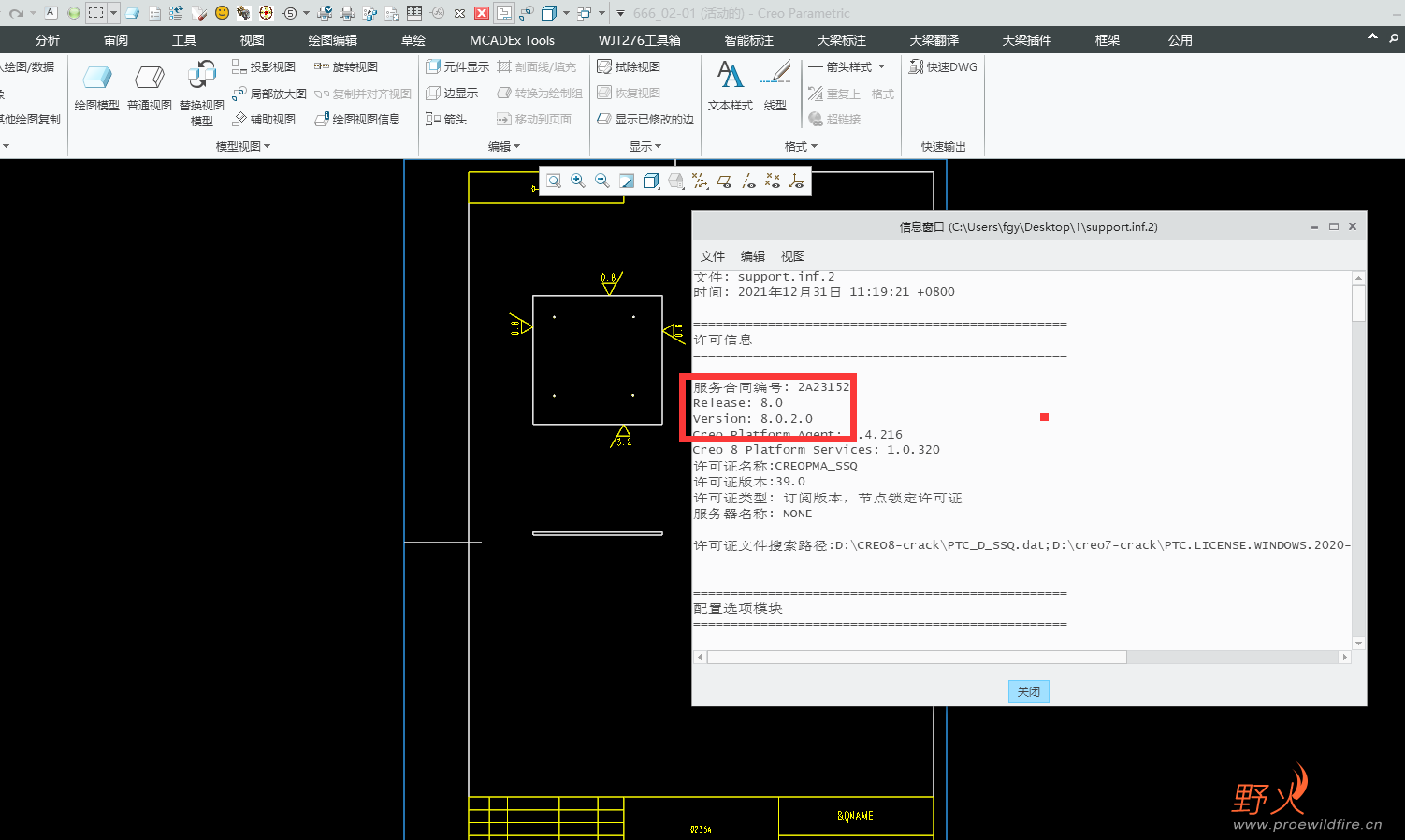Click Show Modified Edges (显示已修改的边)

pyautogui.click(x=645, y=119)
